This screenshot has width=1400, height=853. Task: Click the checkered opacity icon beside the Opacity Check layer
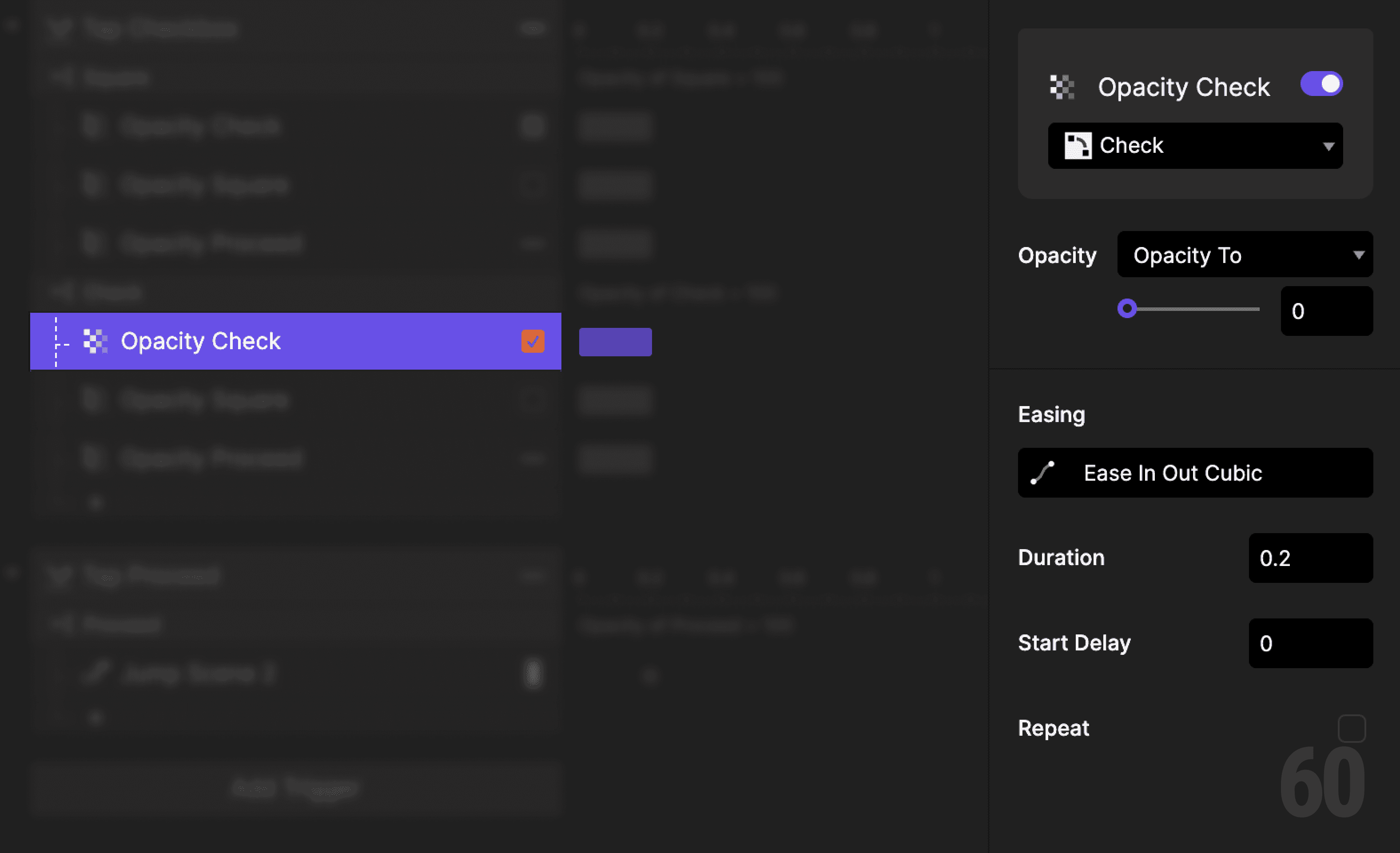pos(95,341)
